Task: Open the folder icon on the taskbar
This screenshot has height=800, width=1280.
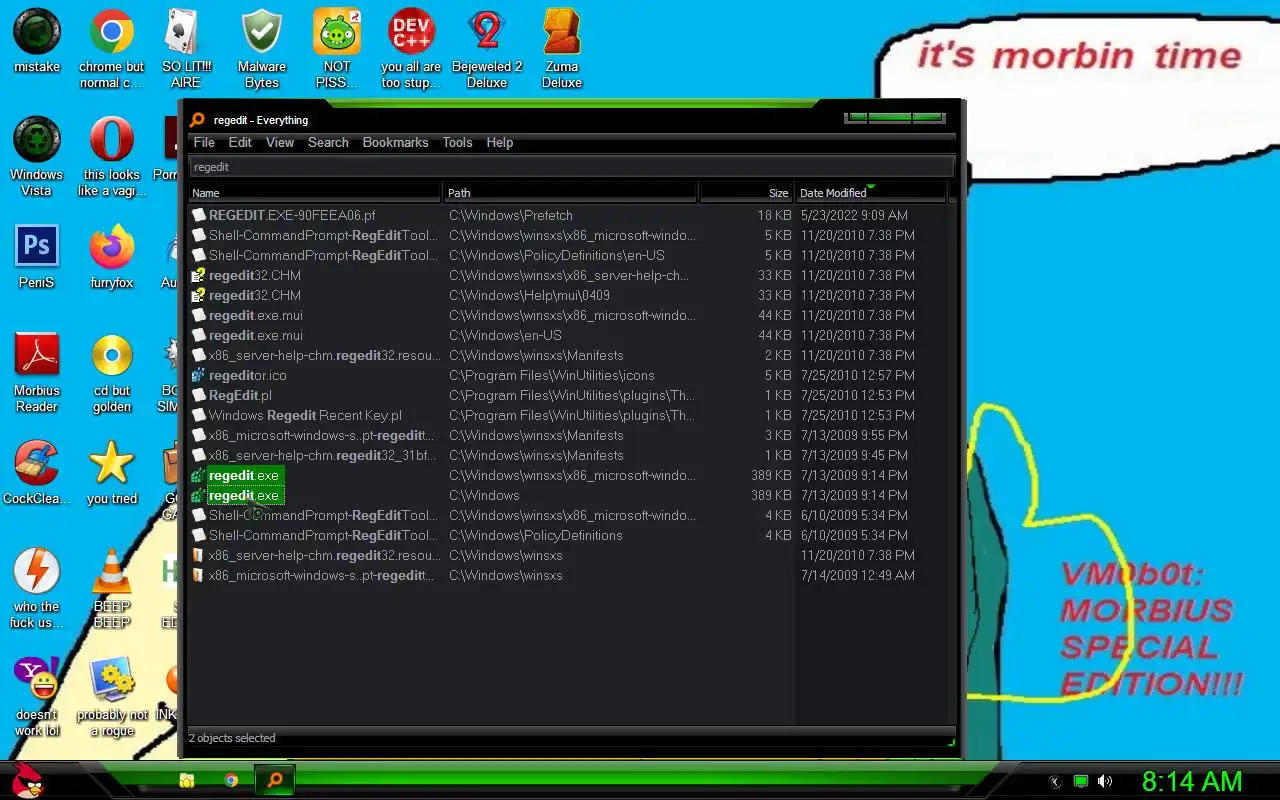Action: pos(187,780)
